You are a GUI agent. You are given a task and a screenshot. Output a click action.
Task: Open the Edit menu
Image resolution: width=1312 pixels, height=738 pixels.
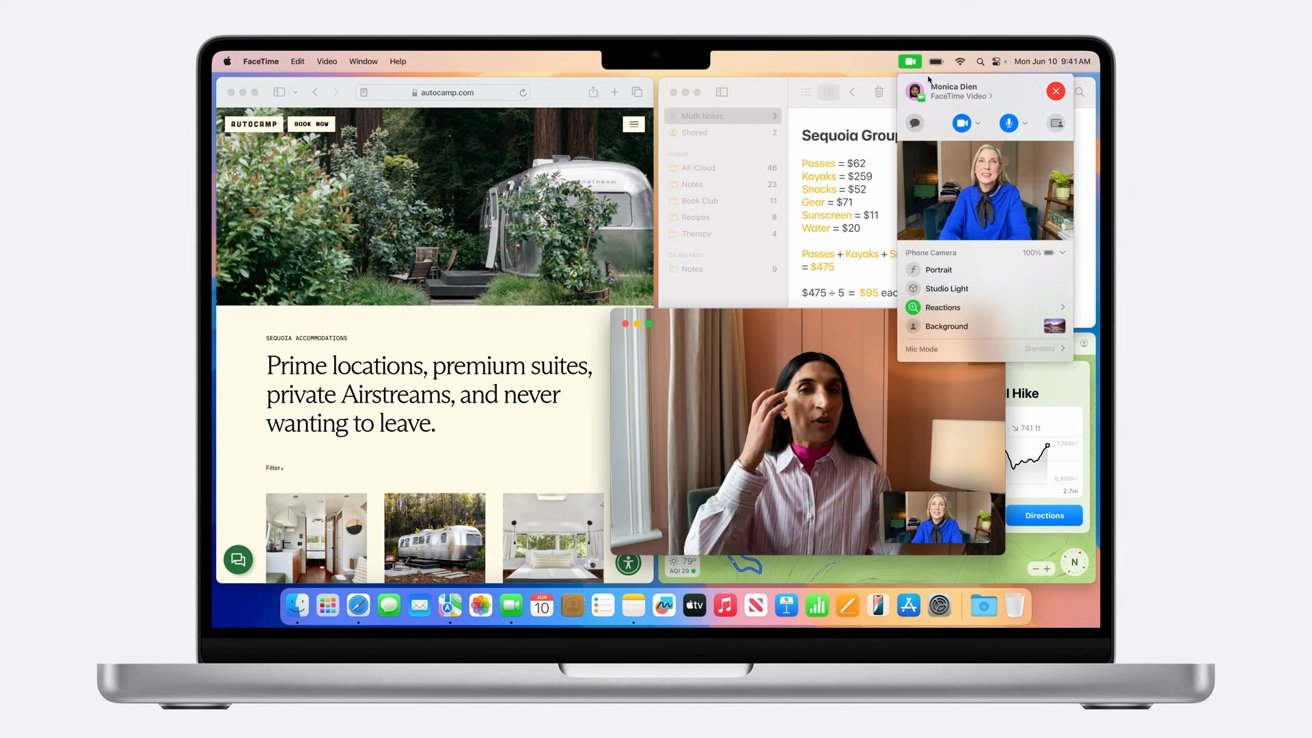coord(298,61)
